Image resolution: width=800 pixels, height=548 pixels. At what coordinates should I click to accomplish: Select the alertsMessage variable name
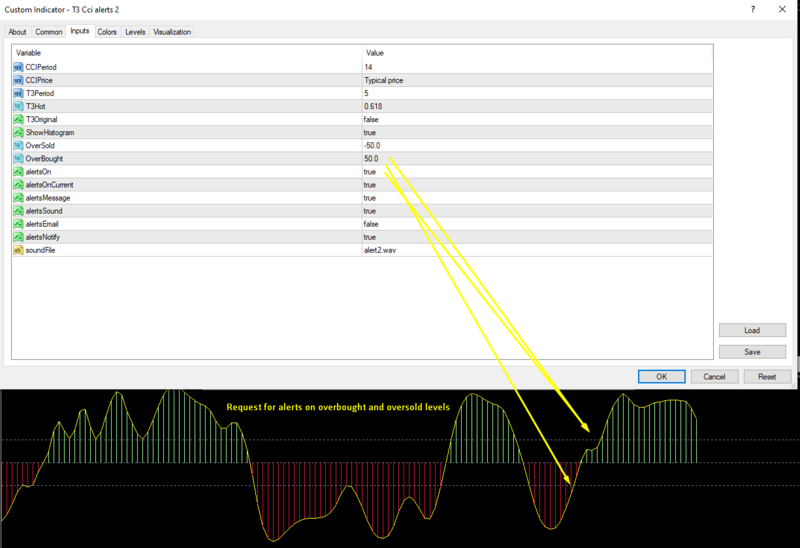[x=48, y=197]
